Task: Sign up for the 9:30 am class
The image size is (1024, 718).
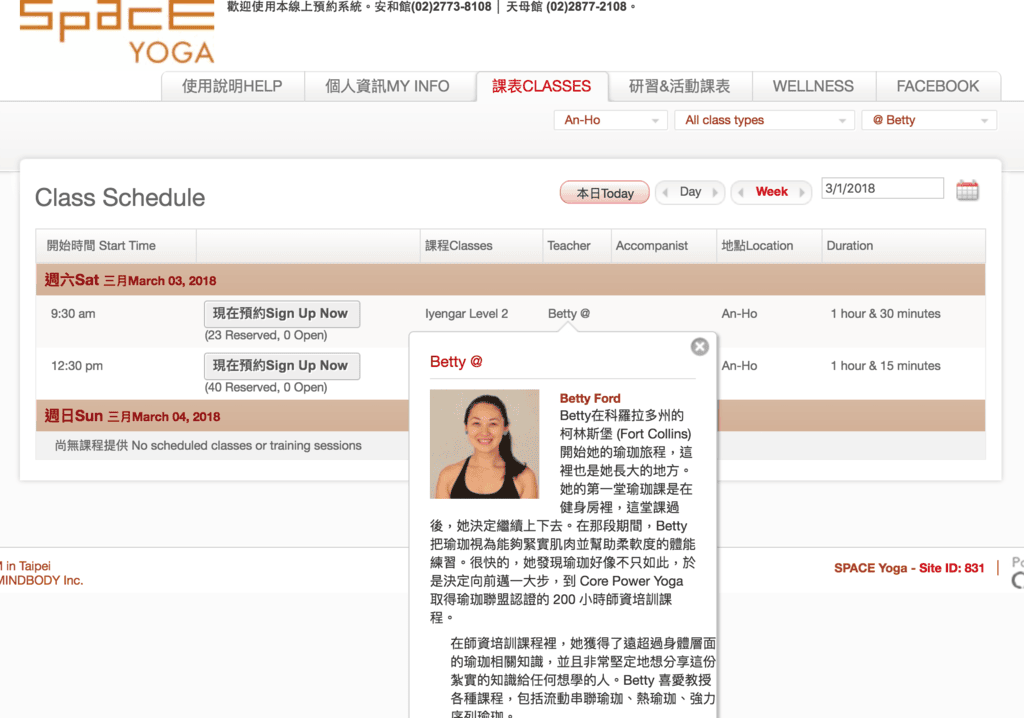Action: [x=281, y=314]
